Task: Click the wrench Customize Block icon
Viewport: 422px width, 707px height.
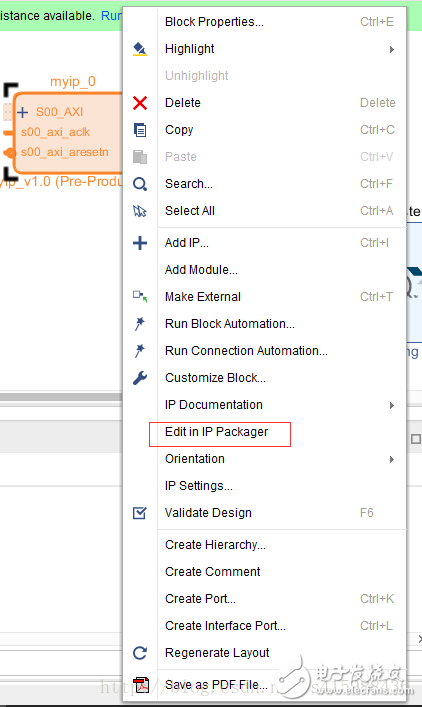Action: [x=140, y=378]
